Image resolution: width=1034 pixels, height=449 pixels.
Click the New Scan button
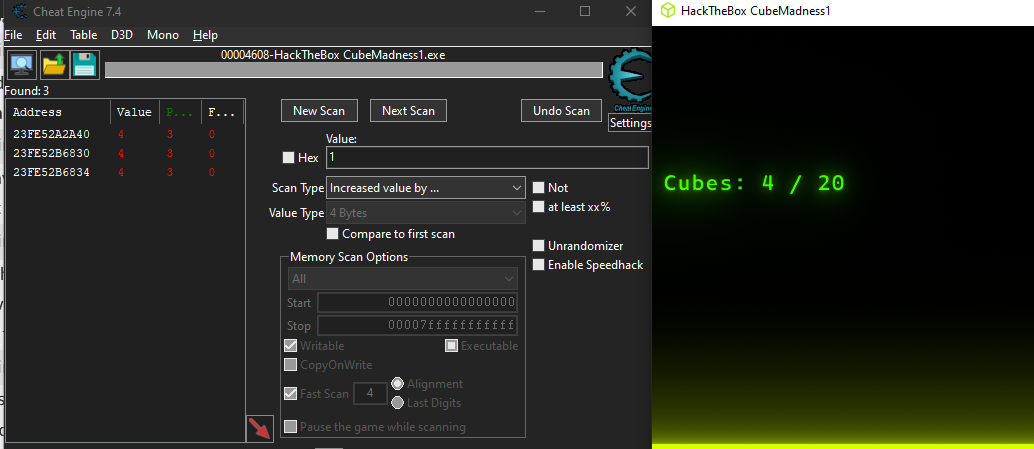click(x=319, y=111)
